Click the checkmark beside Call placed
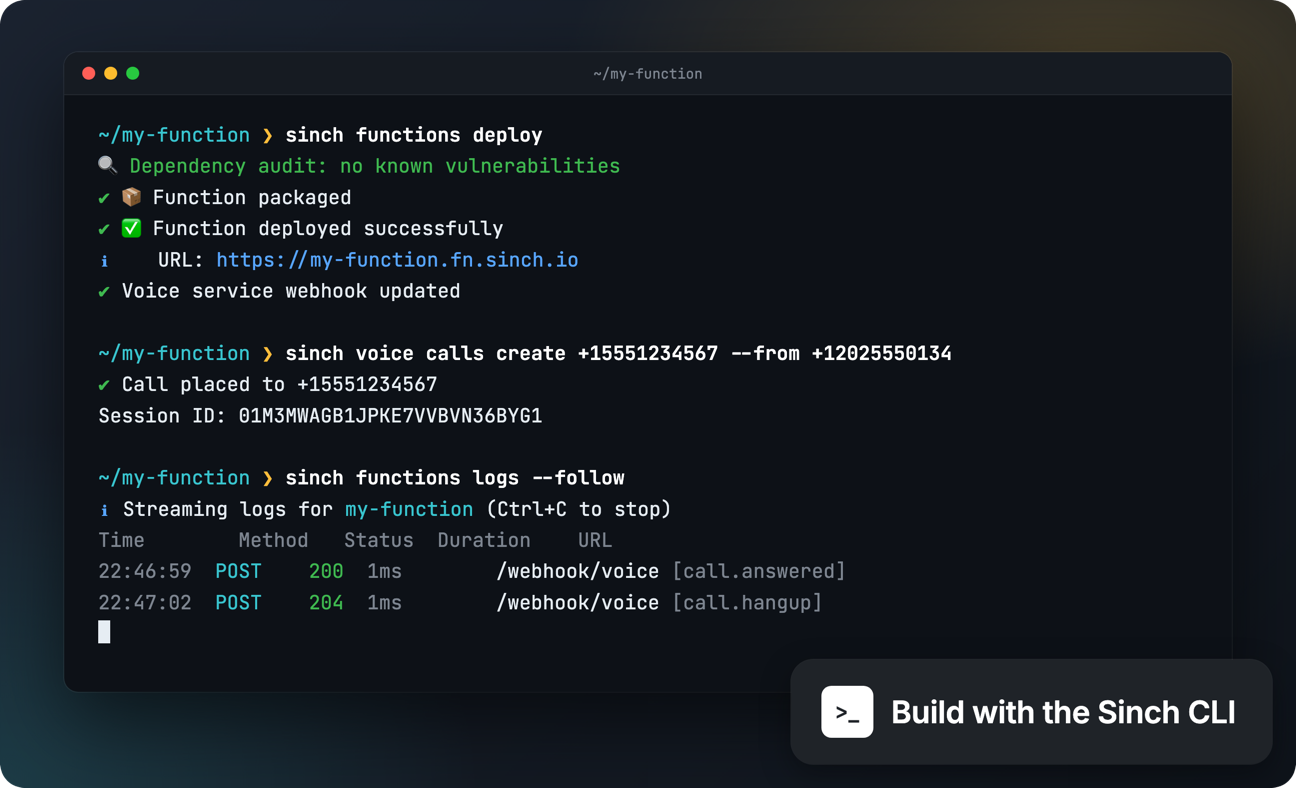The width and height of the screenshot is (1296, 788). click(x=104, y=385)
